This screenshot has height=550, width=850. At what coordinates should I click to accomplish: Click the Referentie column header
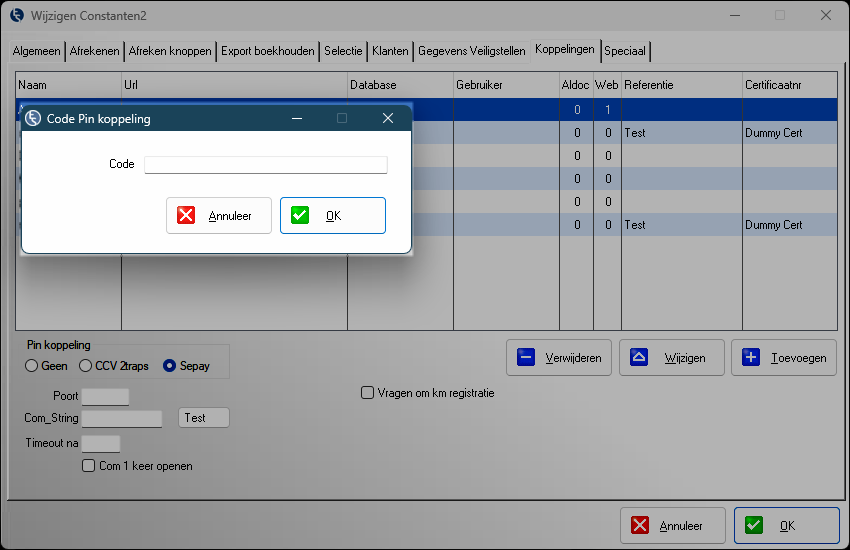[680, 85]
